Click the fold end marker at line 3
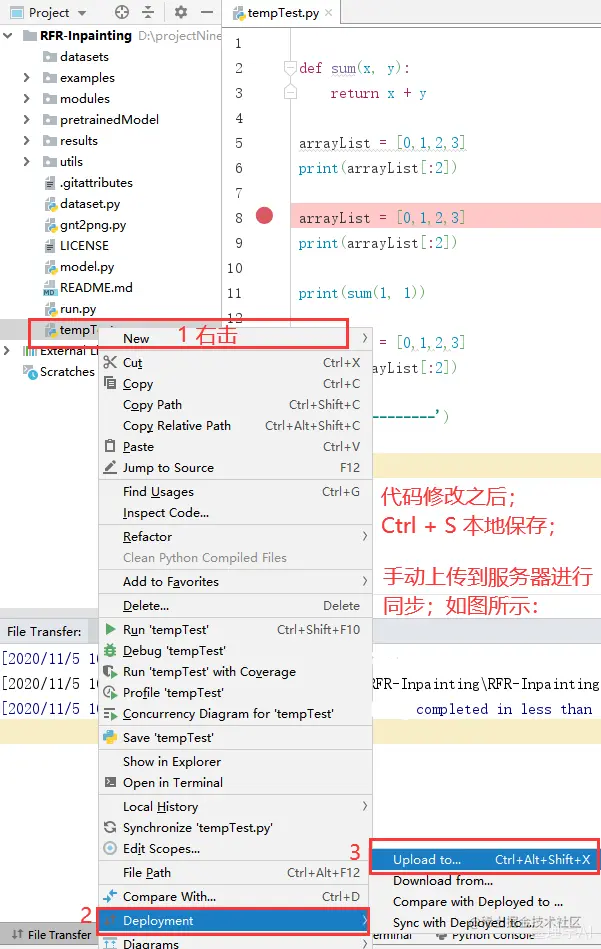 click(291, 92)
